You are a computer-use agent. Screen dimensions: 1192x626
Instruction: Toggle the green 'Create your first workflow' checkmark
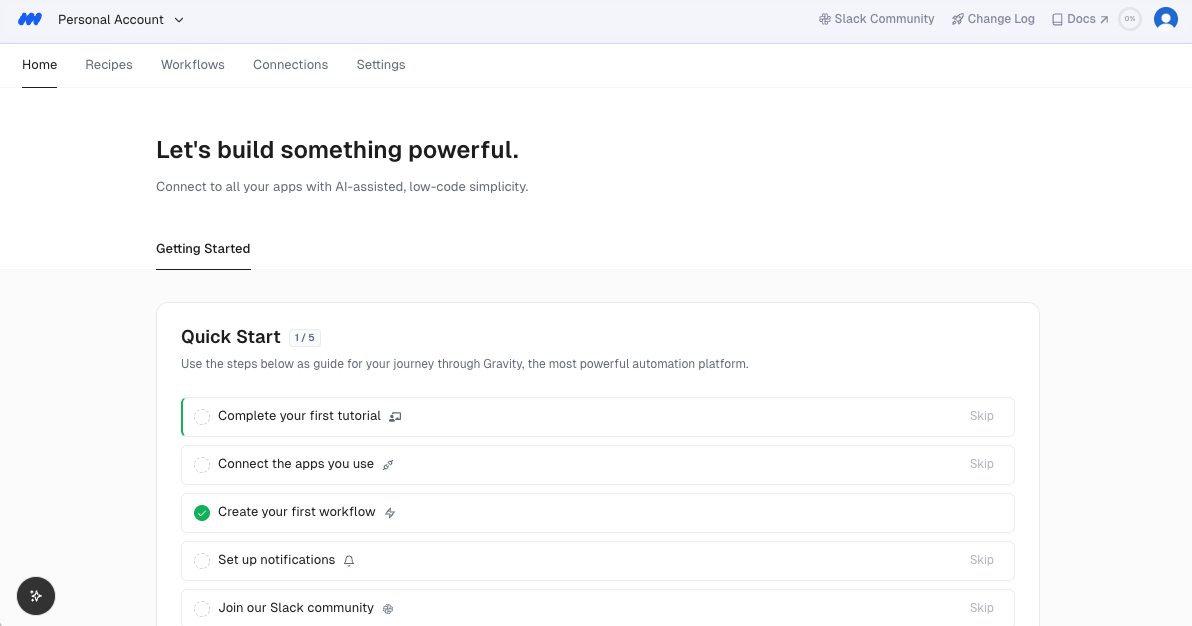[x=201, y=513]
